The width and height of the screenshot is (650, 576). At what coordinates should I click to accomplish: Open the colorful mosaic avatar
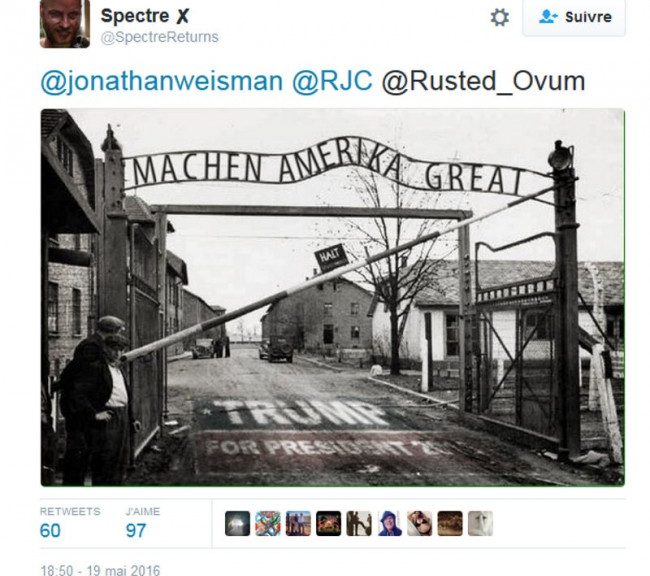tap(268, 523)
